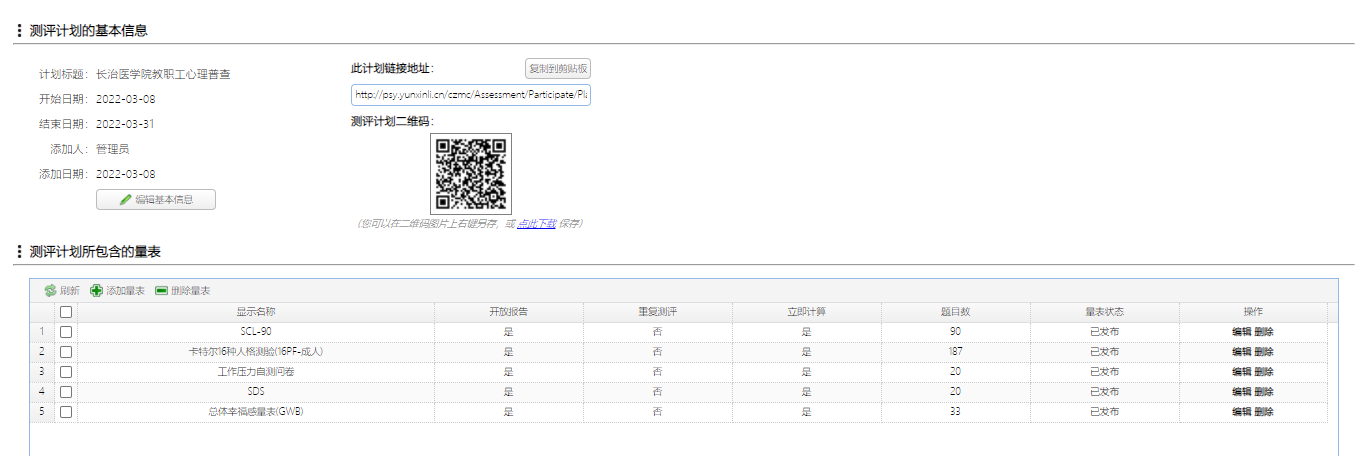The height and width of the screenshot is (456, 1363).
Task: Click the delete scale minus icon
Action: point(161,291)
